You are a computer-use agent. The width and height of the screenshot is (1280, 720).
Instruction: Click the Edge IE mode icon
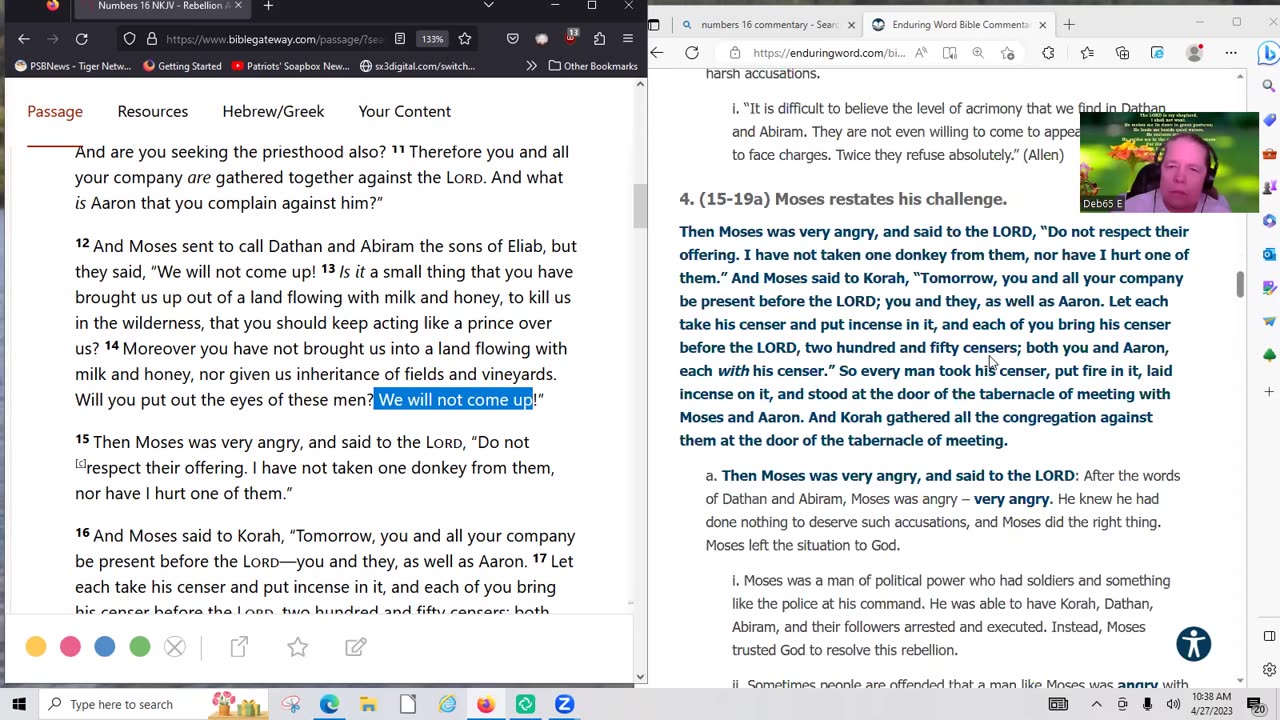1157,53
